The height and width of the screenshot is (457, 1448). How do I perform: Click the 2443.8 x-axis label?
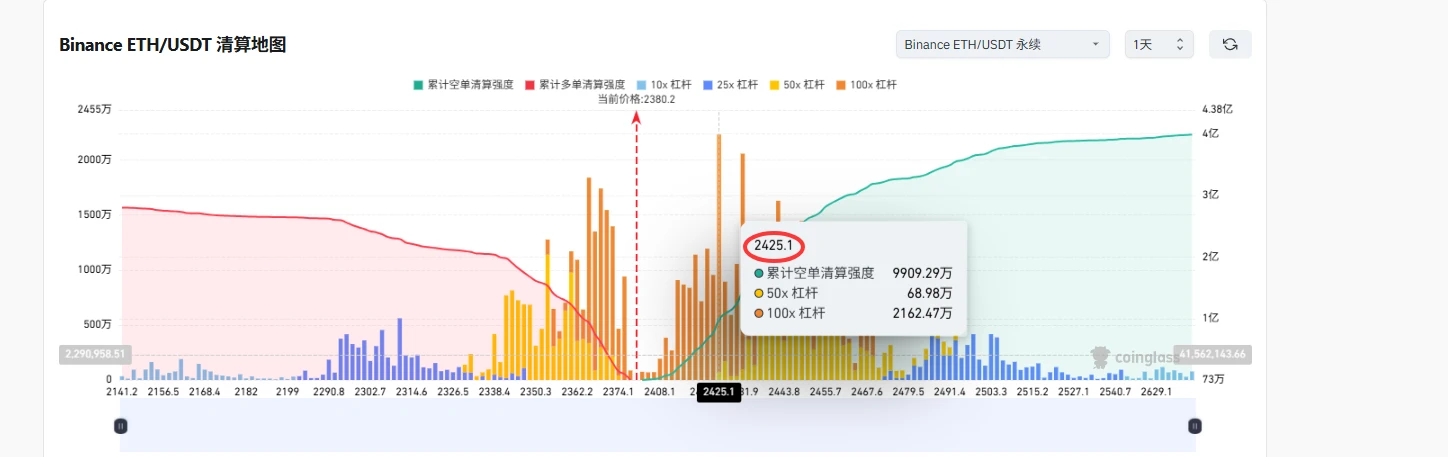[783, 392]
